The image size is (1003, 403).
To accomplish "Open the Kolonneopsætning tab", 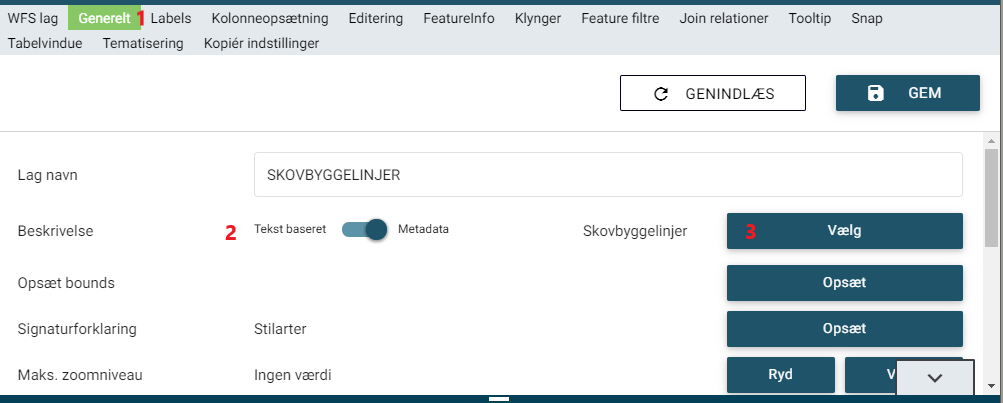I will click(269, 18).
